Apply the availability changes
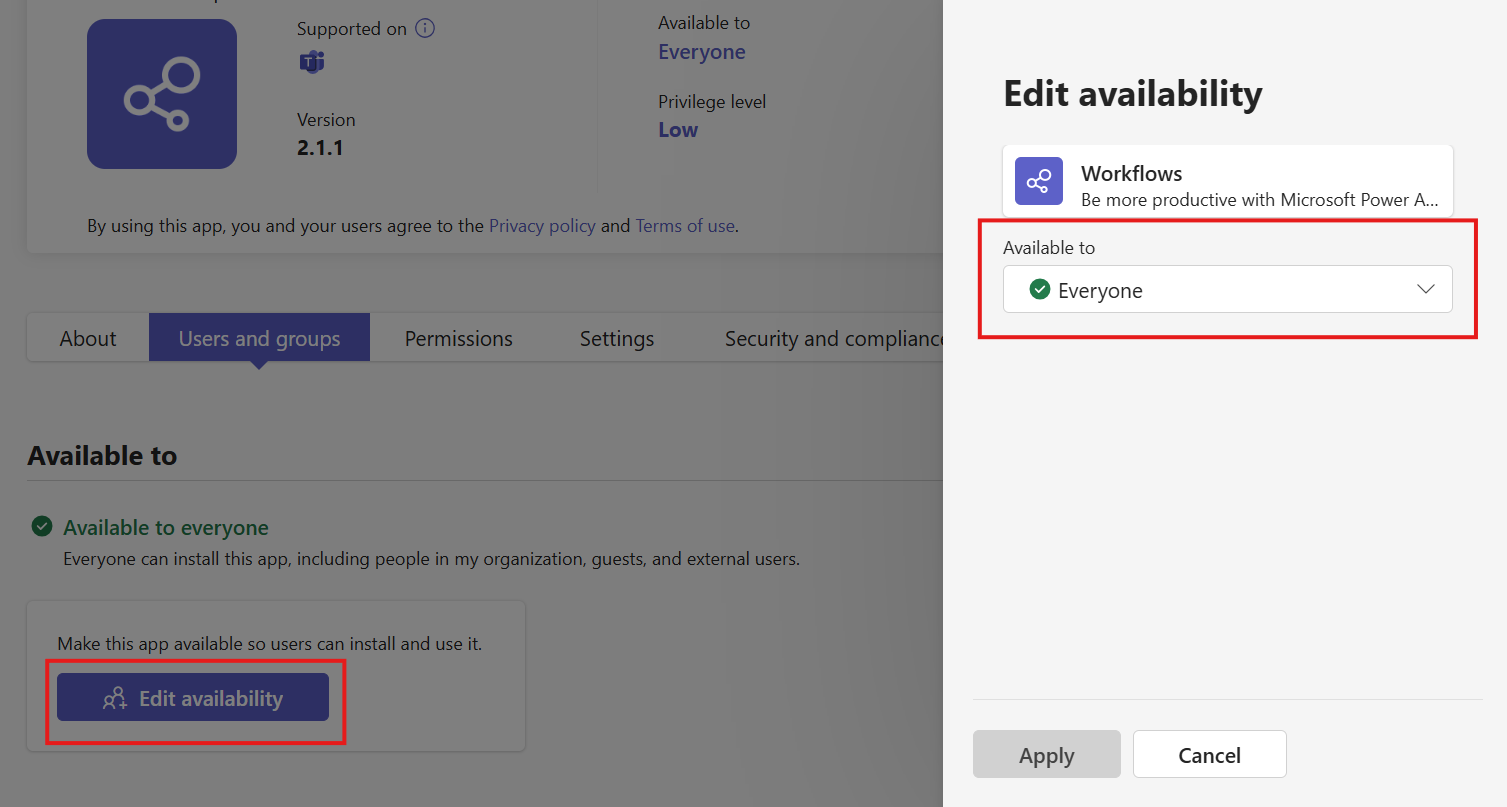The width and height of the screenshot is (1507, 807). 1046,754
